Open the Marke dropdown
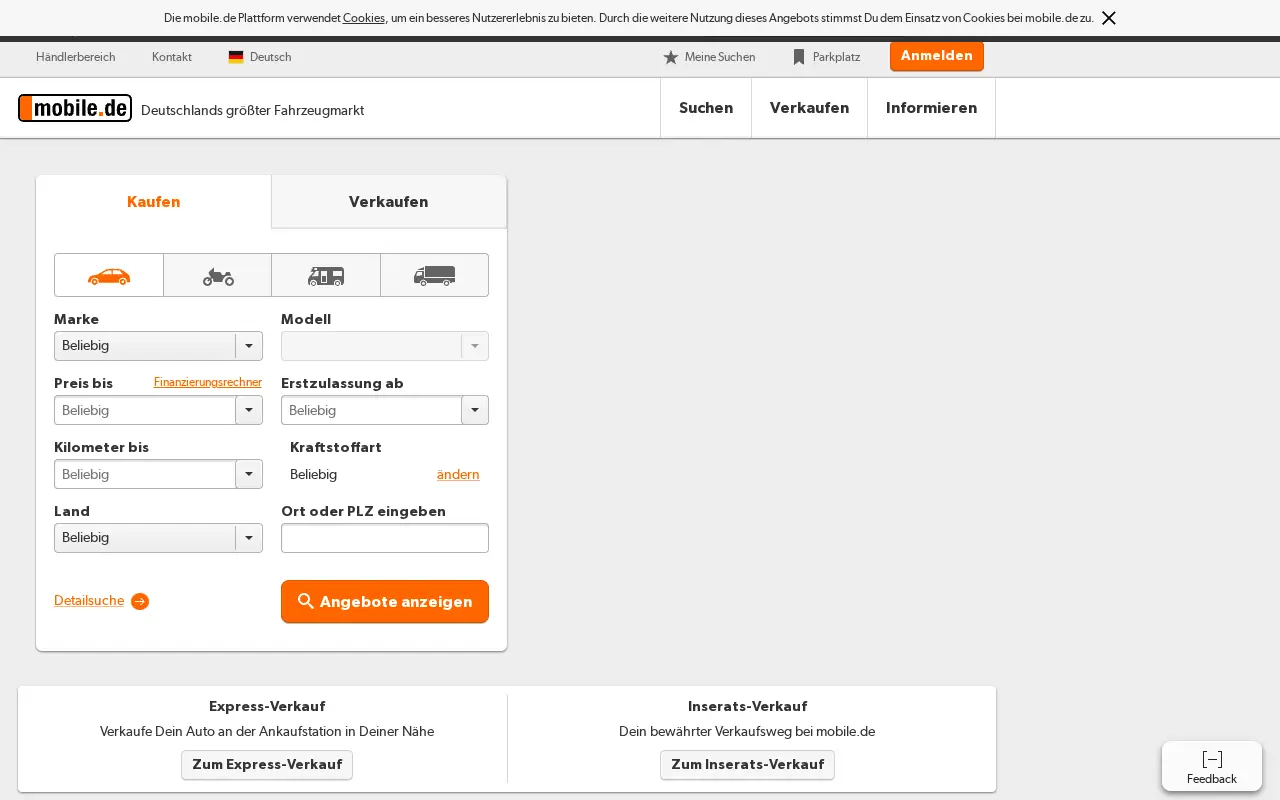The width and height of the screenshot is (1280, 800). [158, 346]
